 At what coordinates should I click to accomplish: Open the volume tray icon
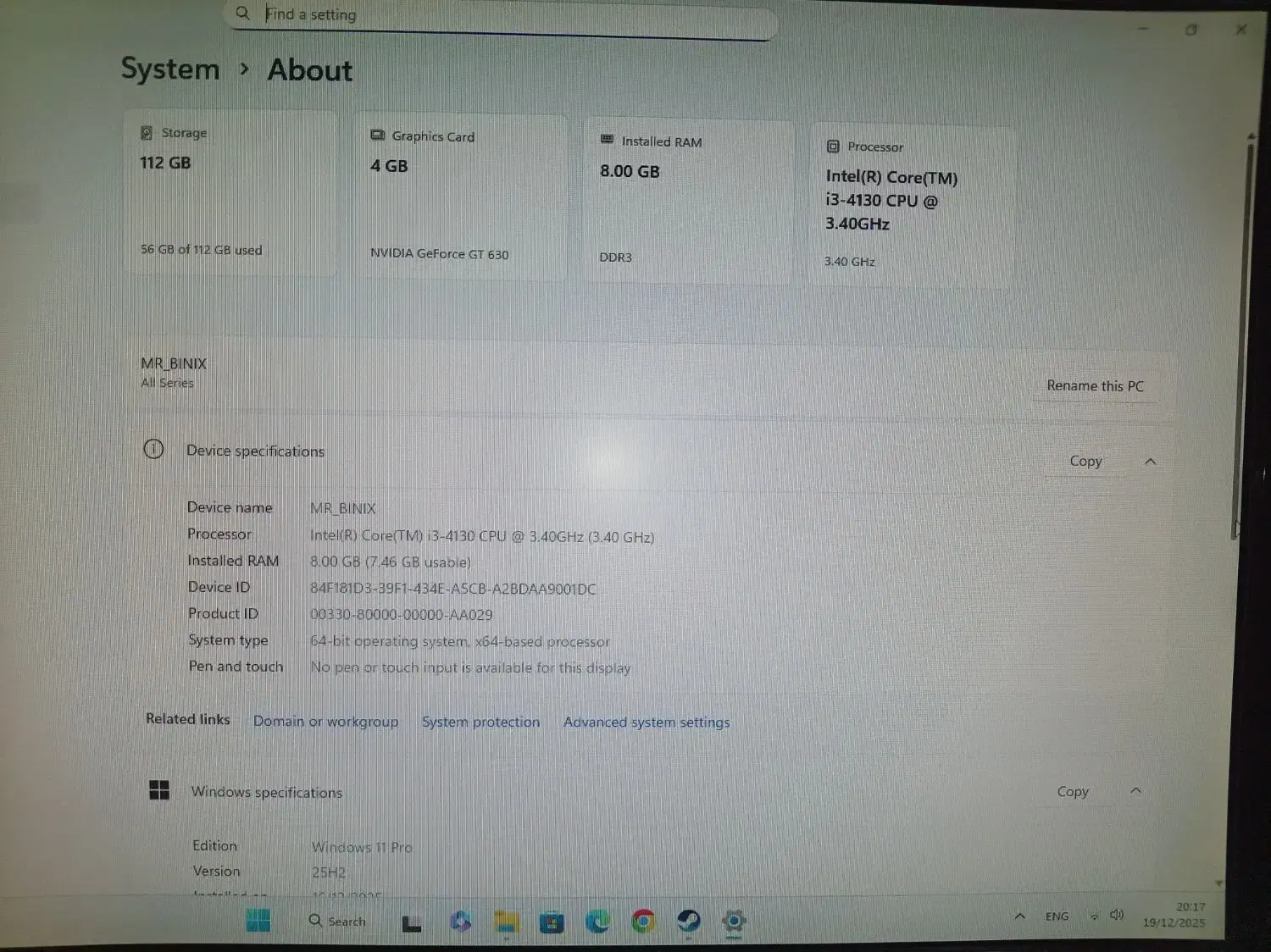click(x=1117, y=915)
